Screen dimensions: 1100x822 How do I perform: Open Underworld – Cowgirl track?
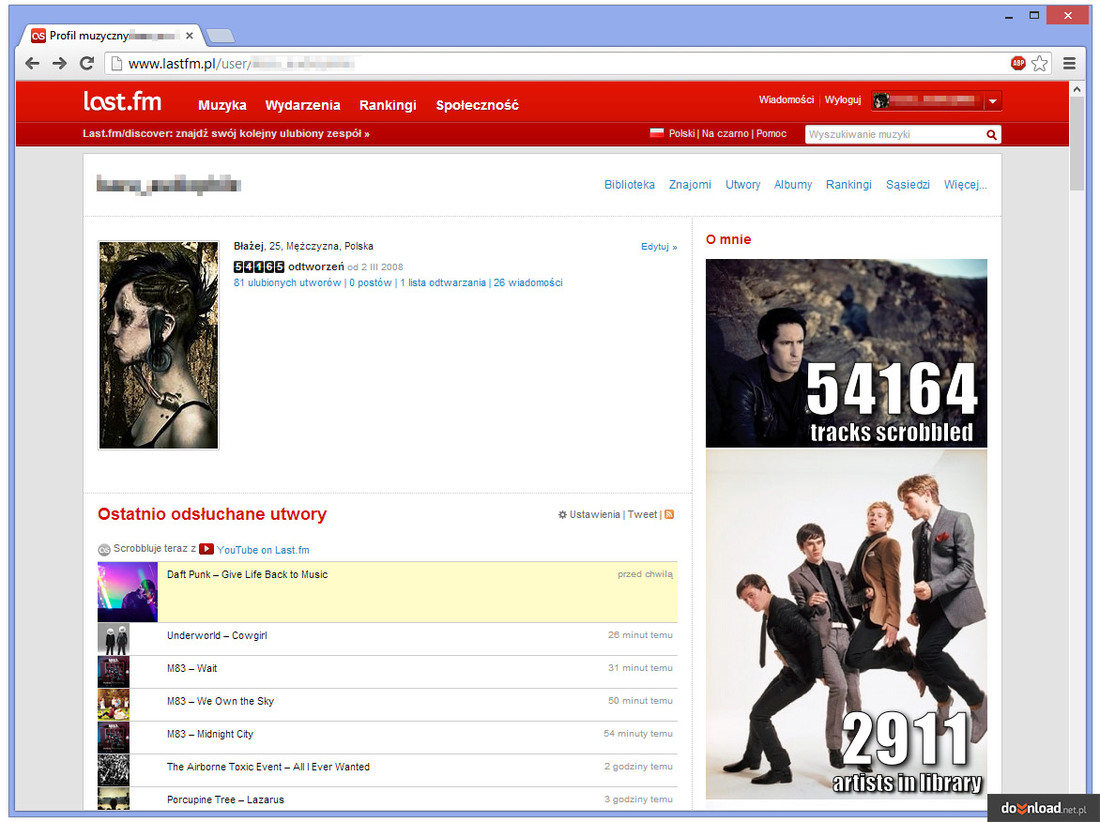pos(217,635)
